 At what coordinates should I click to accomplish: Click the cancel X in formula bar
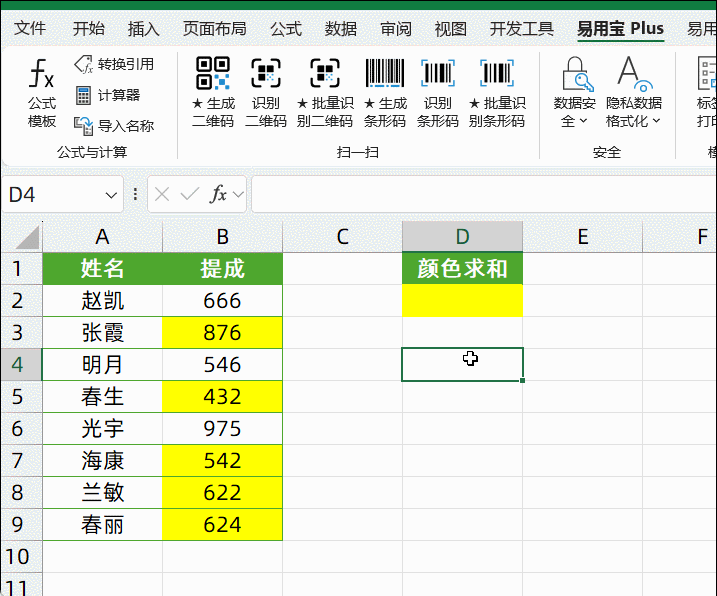pyautogui.click(x=162, y=195)
